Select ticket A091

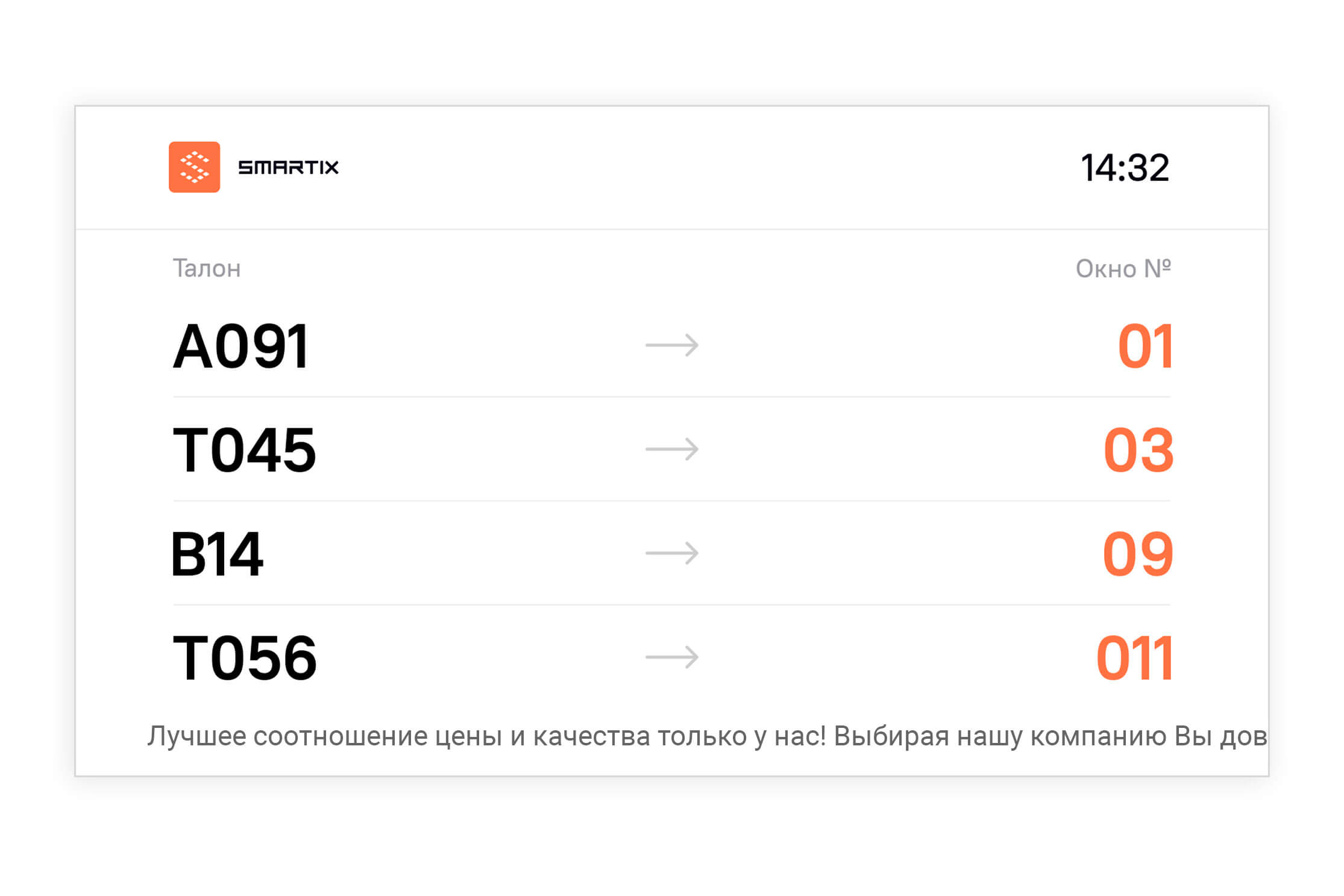(x=241, y=346)
